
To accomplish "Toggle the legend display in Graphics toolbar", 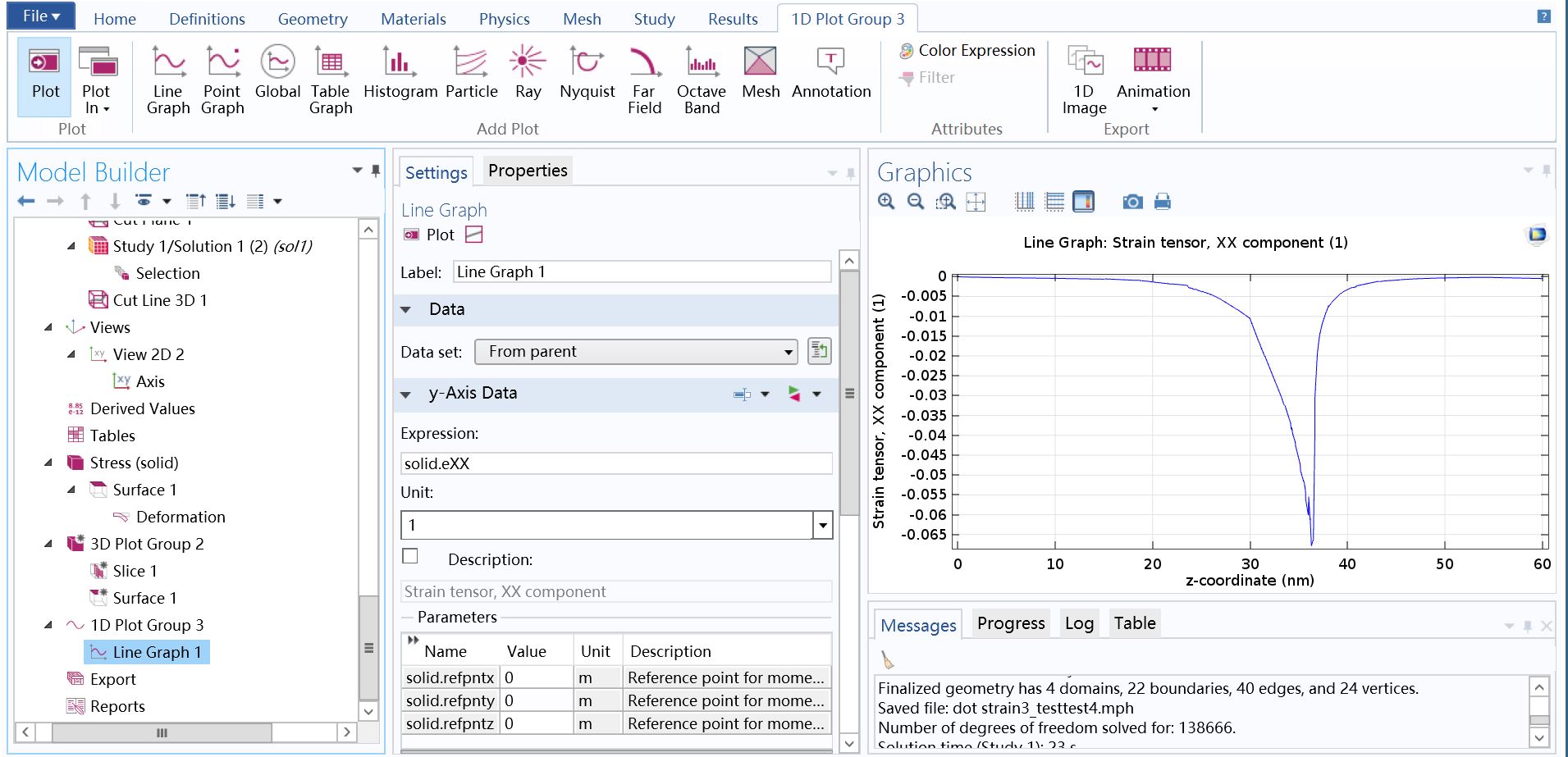I will point(1084,202).
